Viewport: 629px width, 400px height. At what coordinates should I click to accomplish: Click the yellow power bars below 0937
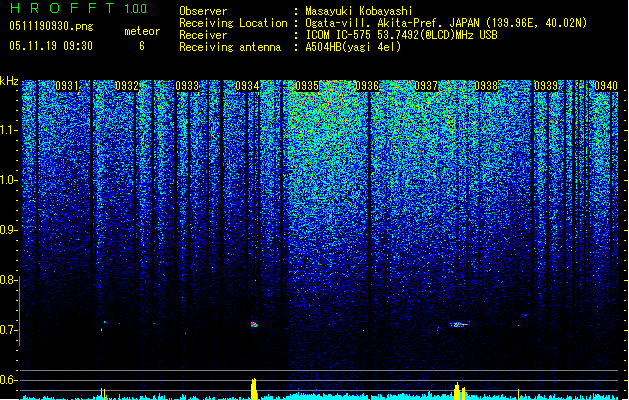pos(460,391)
